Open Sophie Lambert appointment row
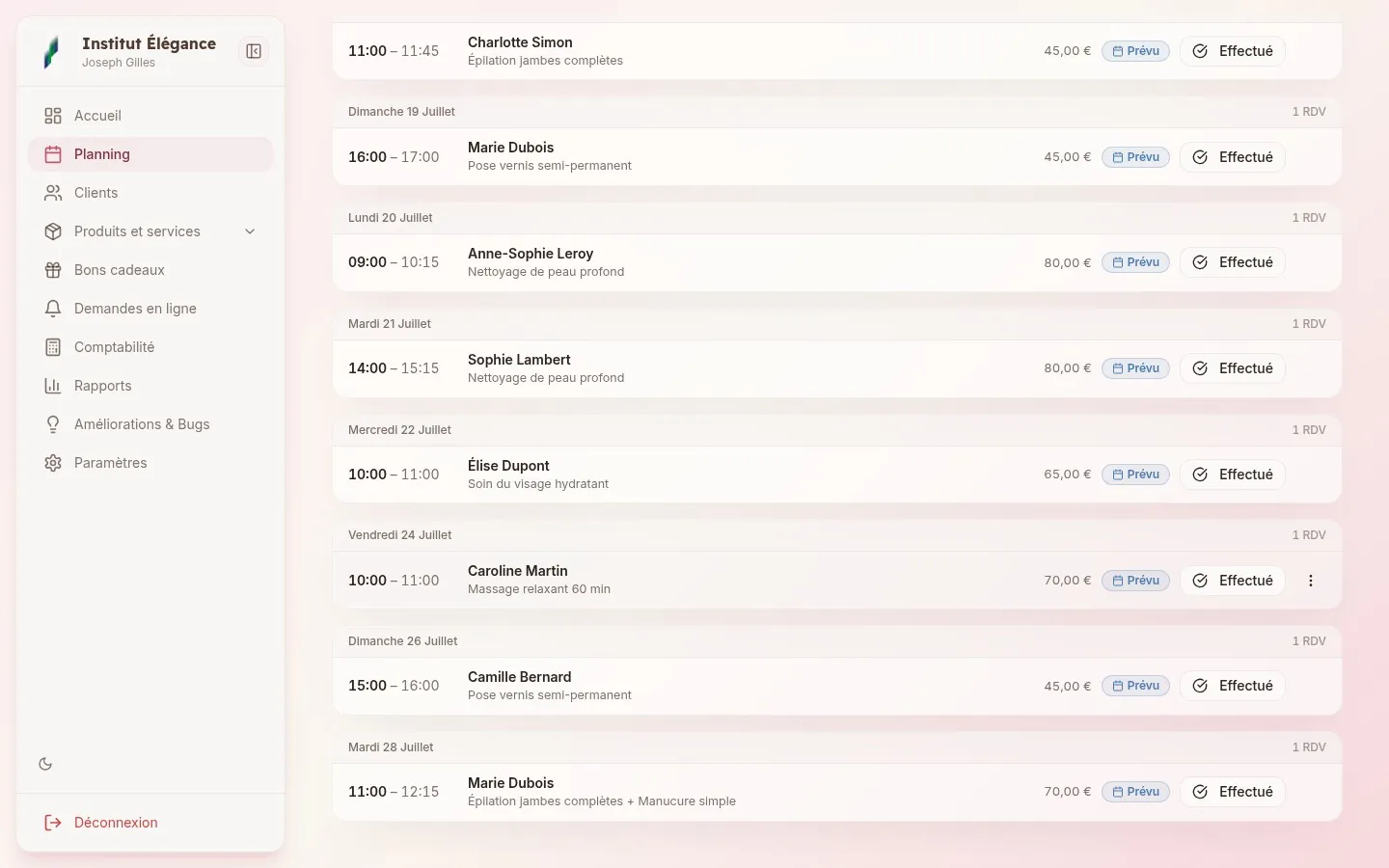1389x868 pixels. click(x=836, y=368)
